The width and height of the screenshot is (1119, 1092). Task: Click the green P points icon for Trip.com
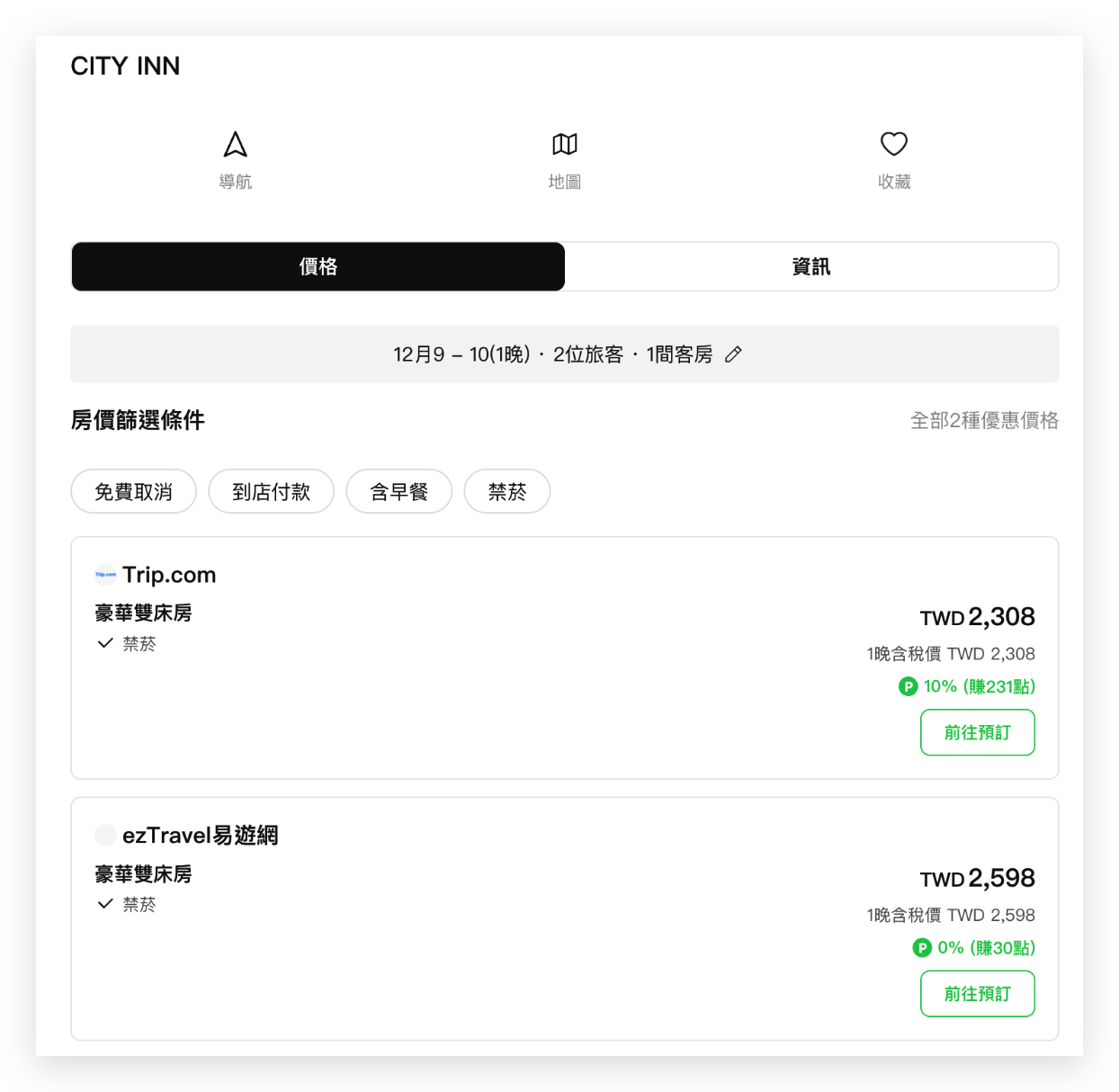click(x=908, y=686)
